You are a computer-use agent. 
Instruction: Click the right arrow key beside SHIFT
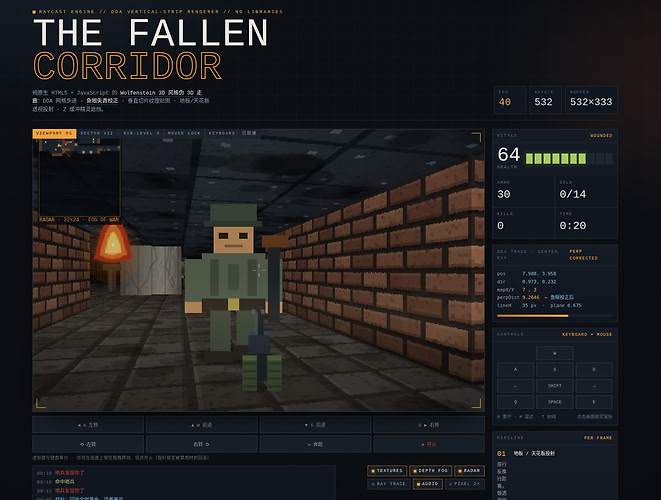tap(594, 386)
